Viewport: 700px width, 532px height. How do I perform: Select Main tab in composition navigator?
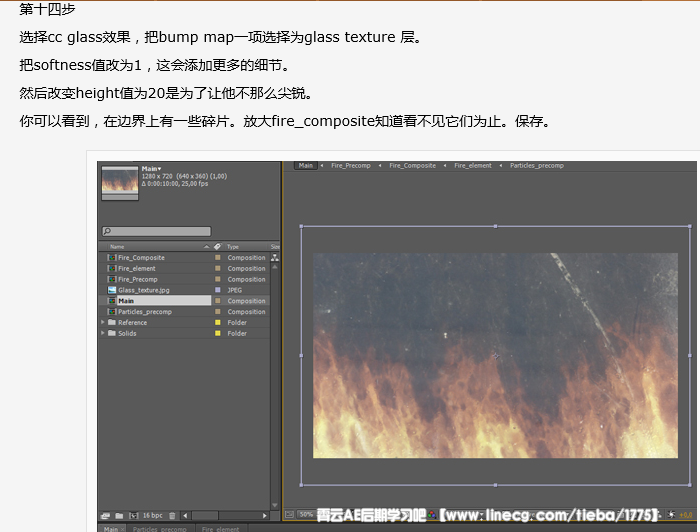[x=306, y=166]
